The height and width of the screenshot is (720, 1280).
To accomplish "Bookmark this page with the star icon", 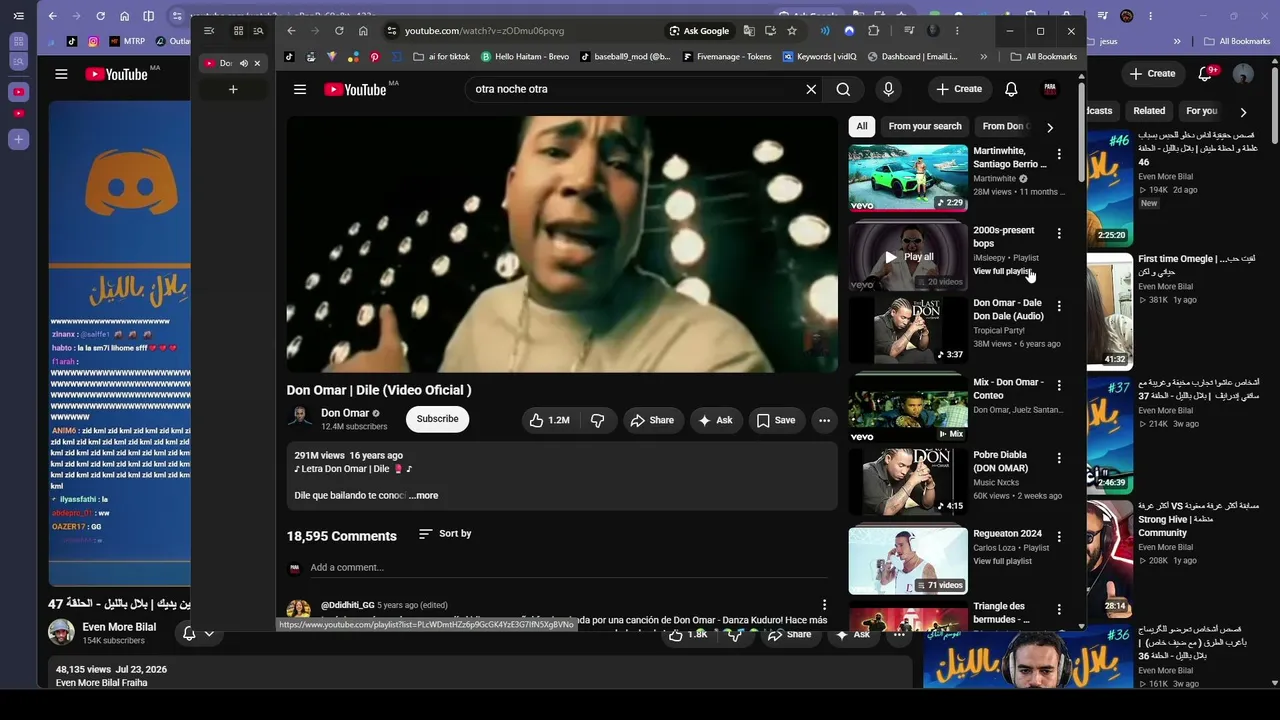I will [792, 31].
